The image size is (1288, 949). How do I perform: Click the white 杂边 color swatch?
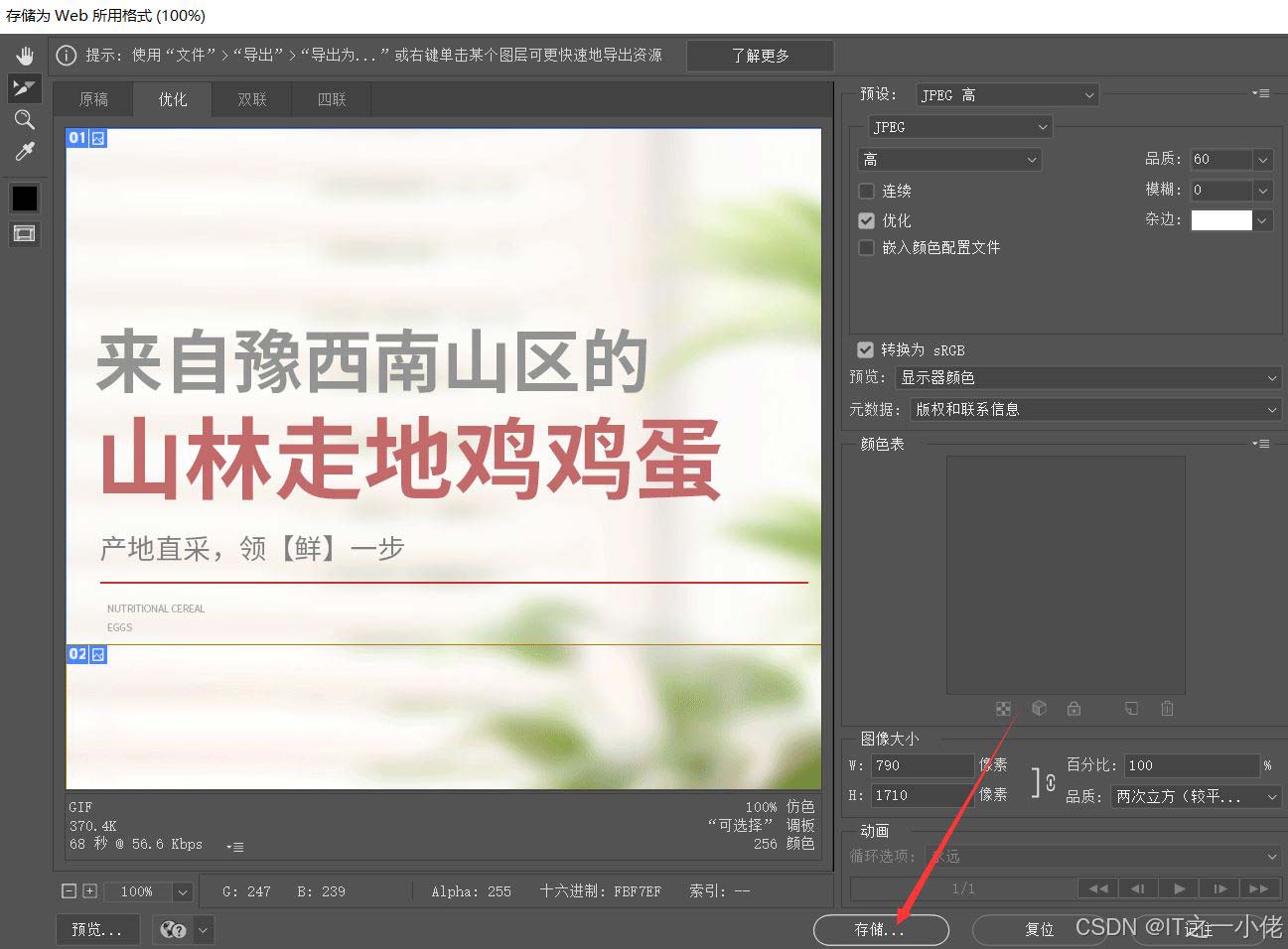[x=1220, y=220]
